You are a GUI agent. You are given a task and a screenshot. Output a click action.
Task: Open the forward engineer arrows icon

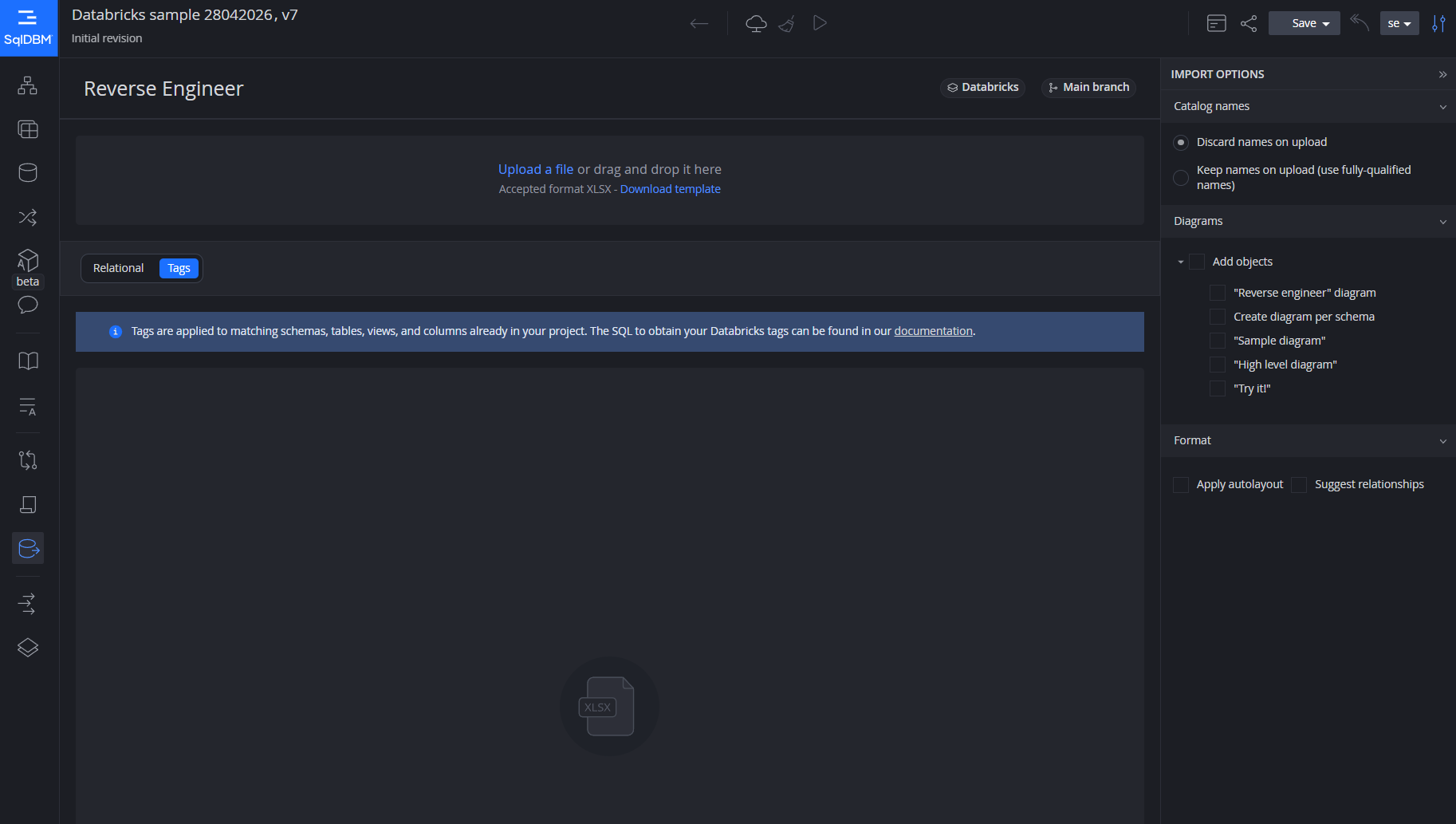28,604
